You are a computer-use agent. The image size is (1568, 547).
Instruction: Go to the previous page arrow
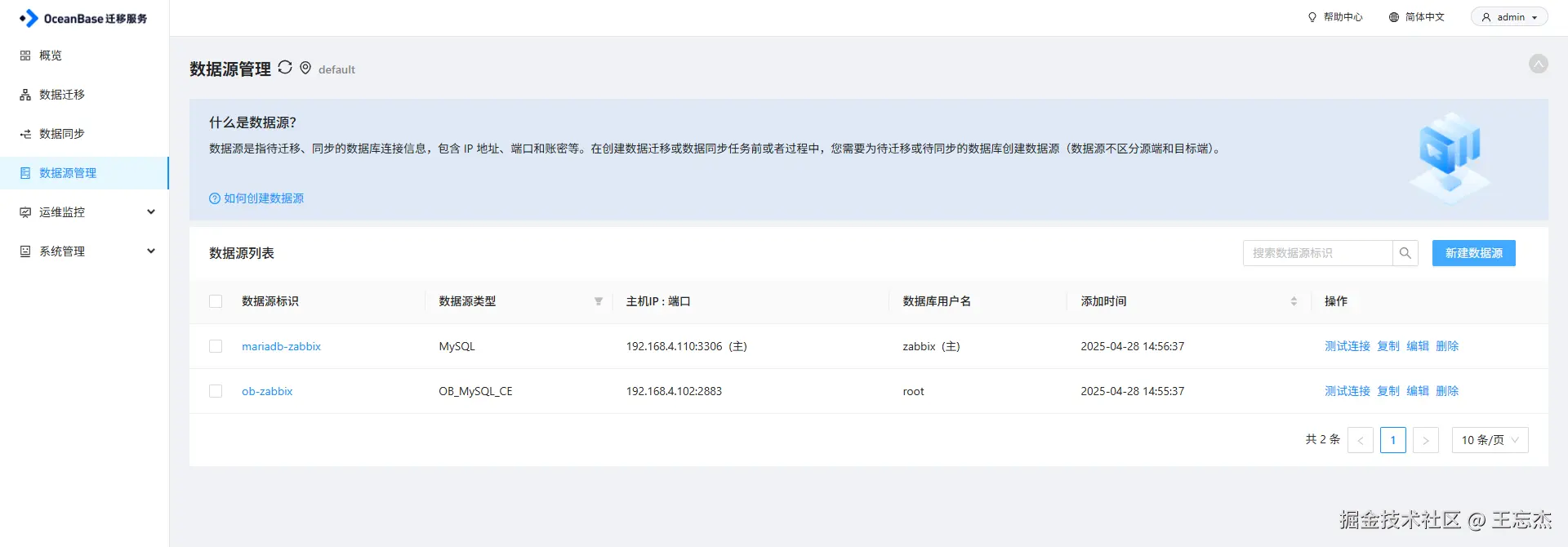[x=1361, y=440]
